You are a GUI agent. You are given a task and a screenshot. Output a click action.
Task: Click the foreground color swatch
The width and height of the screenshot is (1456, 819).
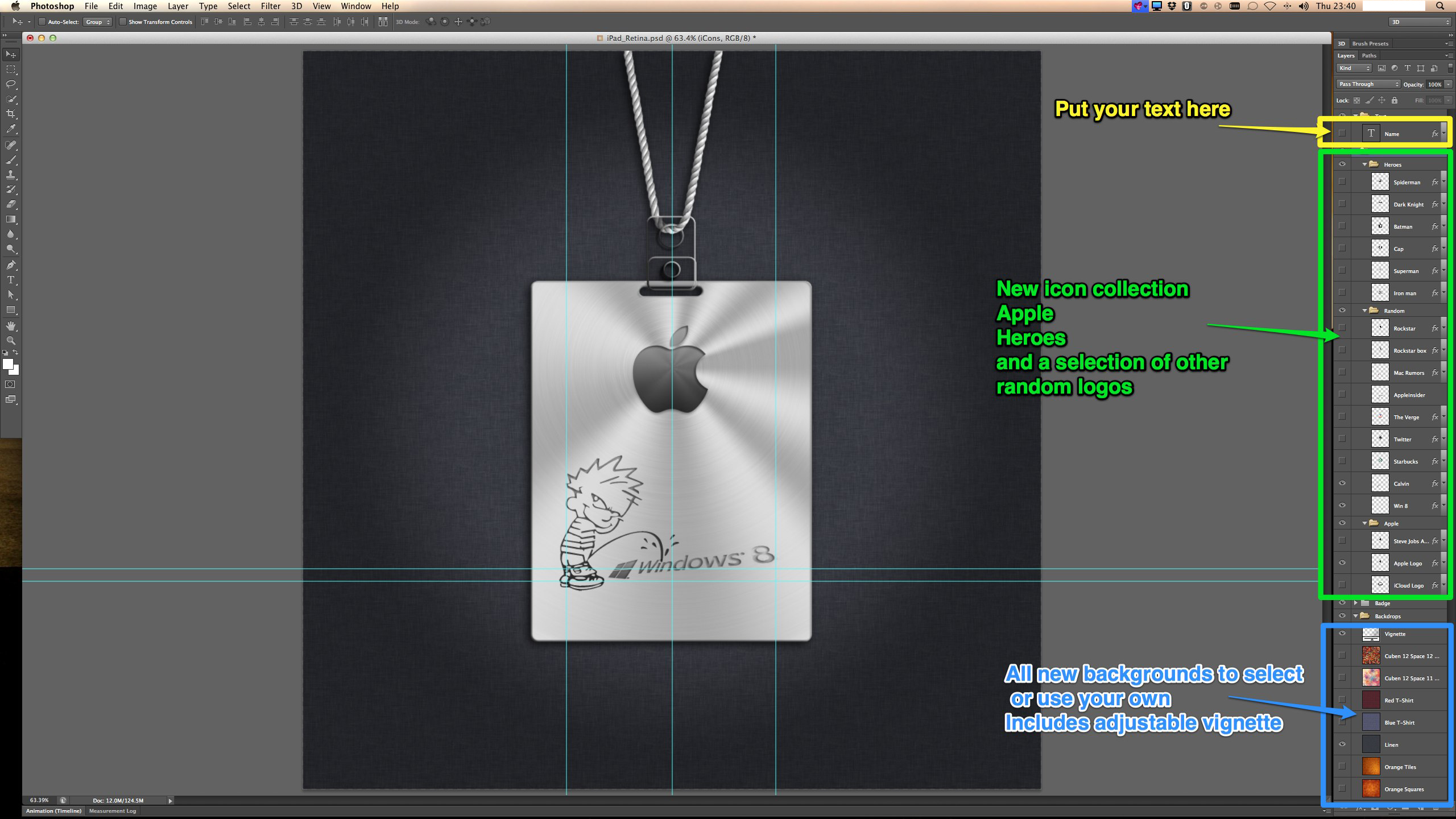tap(7, 364)
